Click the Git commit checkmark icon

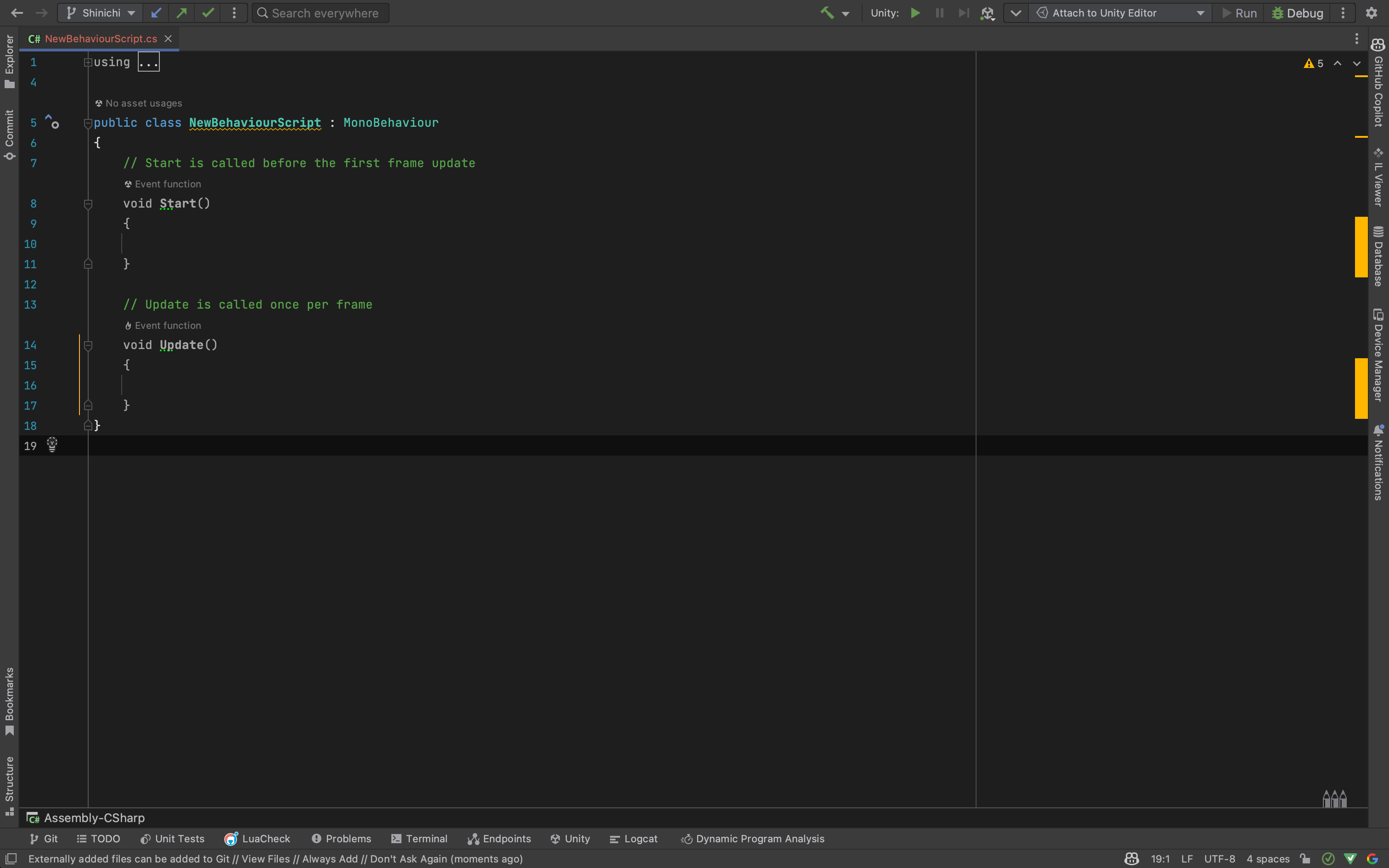pos(208,13)
